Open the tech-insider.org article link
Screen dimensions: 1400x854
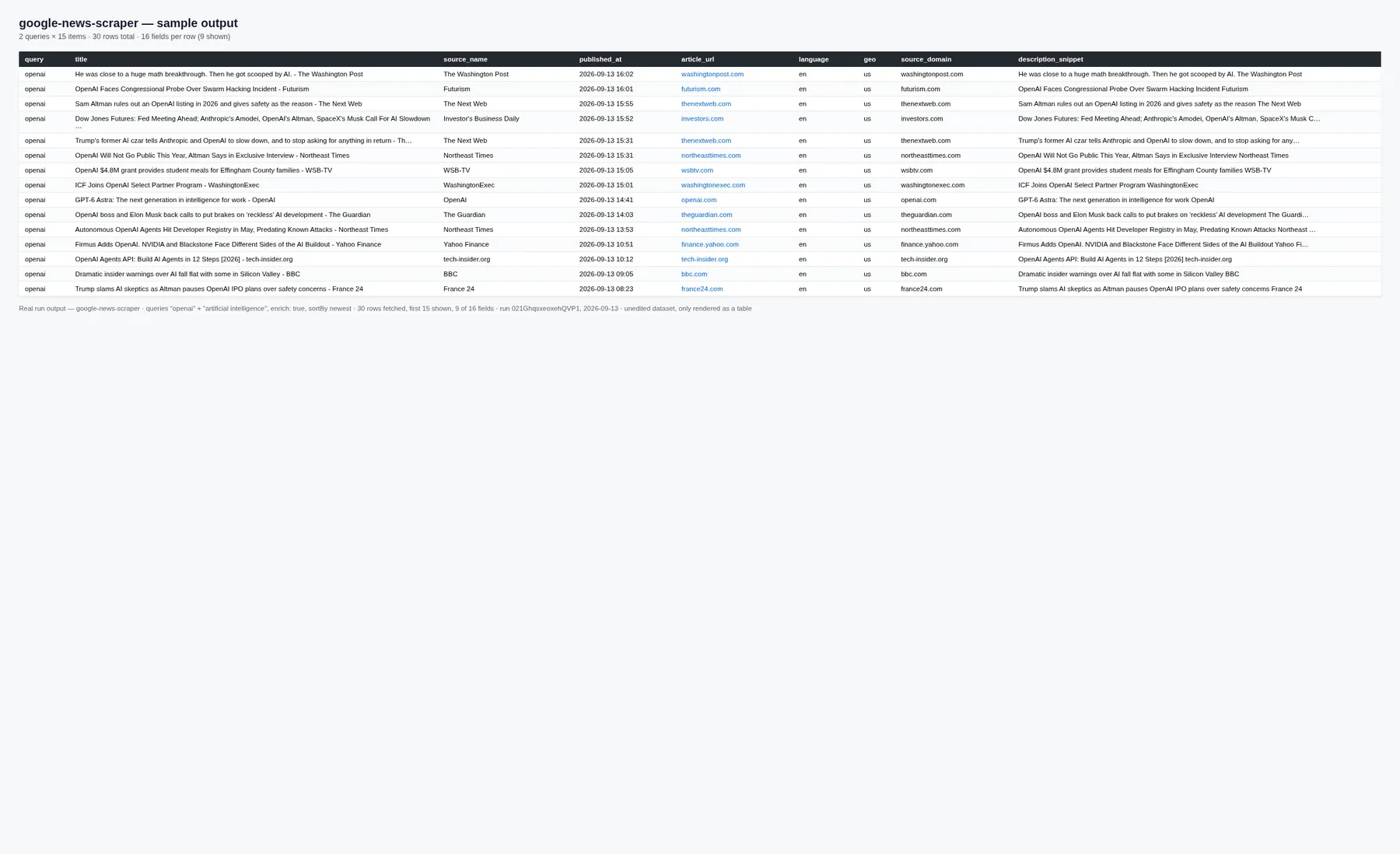(x=705, y=259)
